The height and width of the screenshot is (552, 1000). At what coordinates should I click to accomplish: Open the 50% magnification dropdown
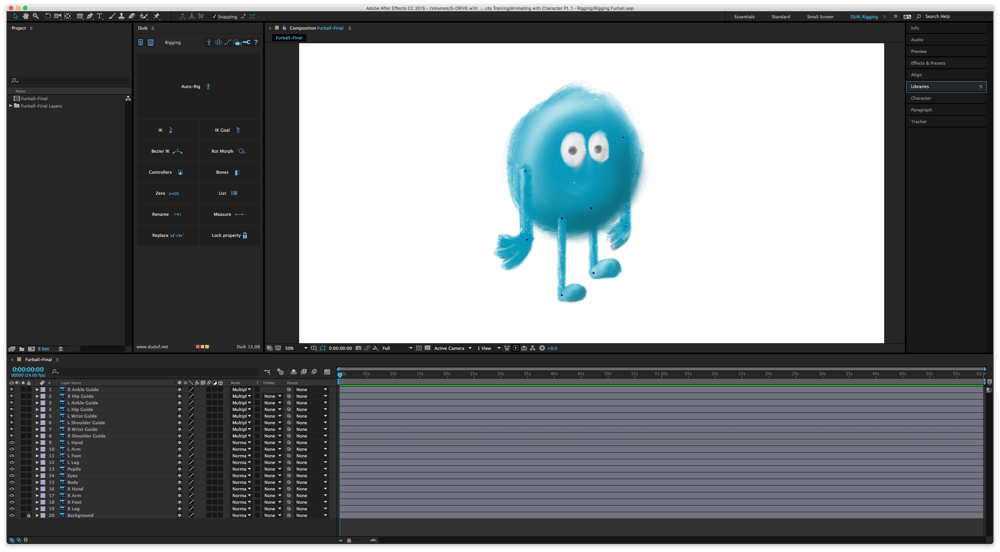point(297,348)
